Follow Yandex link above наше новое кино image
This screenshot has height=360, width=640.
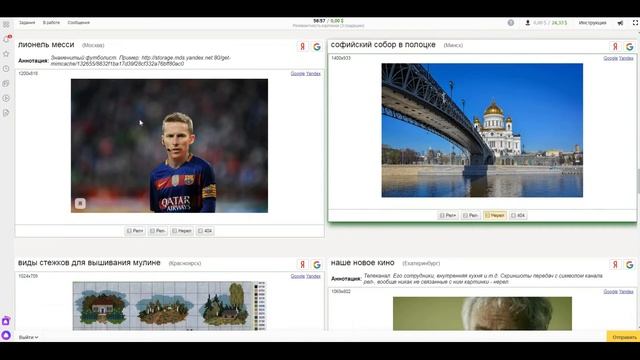click(x=626, y=291)
